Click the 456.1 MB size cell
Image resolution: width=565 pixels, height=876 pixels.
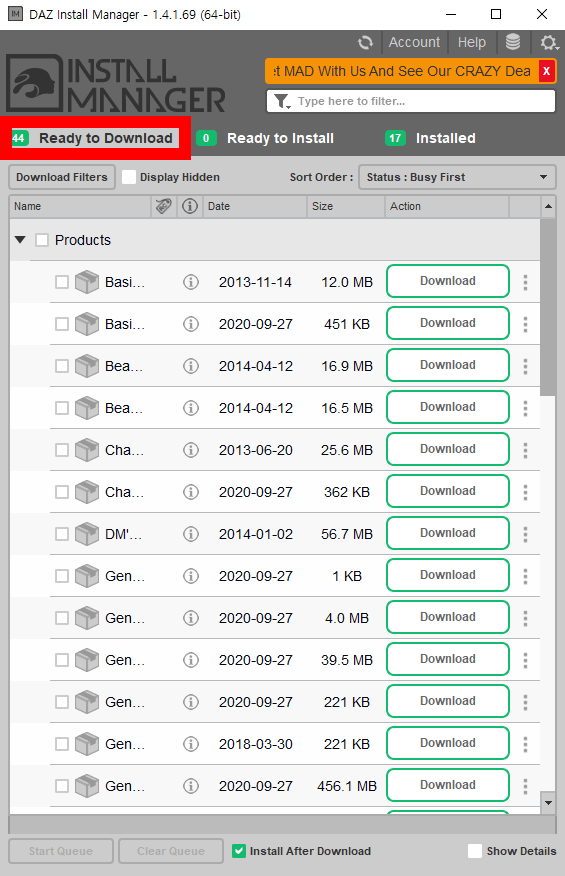[347, 786]
